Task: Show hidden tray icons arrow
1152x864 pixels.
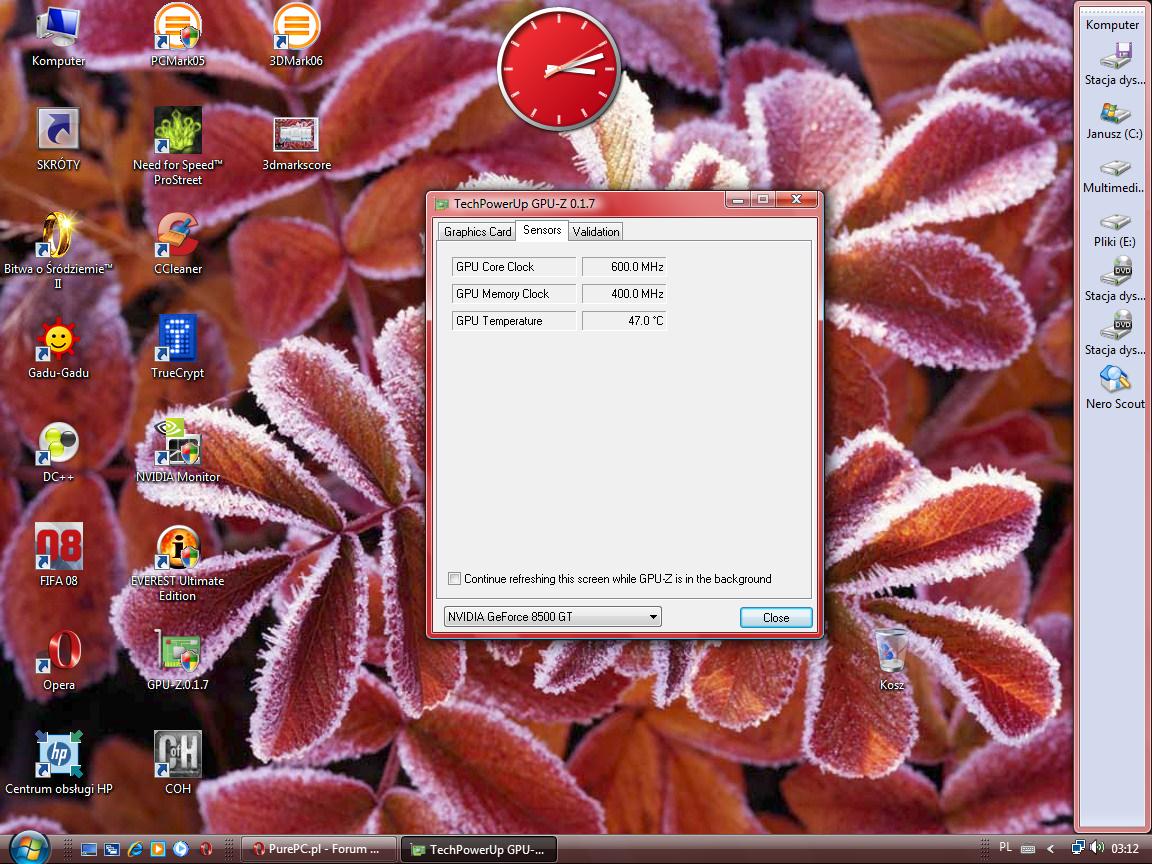Action: (1051, 849)
